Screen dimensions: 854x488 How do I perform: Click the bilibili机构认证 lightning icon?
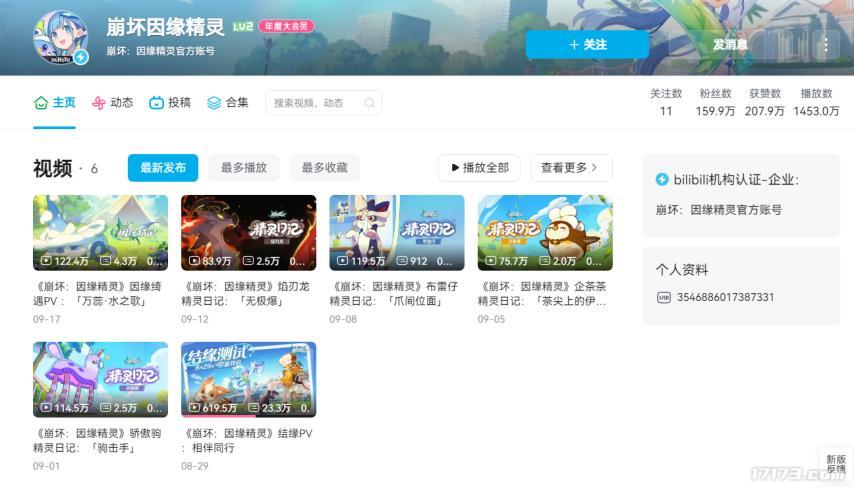pos(662,179)
